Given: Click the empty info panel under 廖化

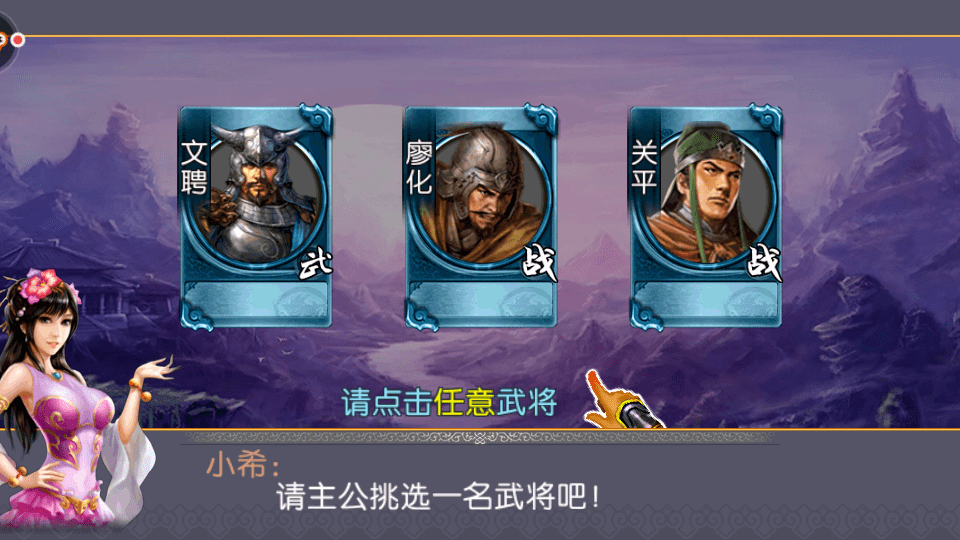Looking at the screenshot, I should click(x=481, y=301).
